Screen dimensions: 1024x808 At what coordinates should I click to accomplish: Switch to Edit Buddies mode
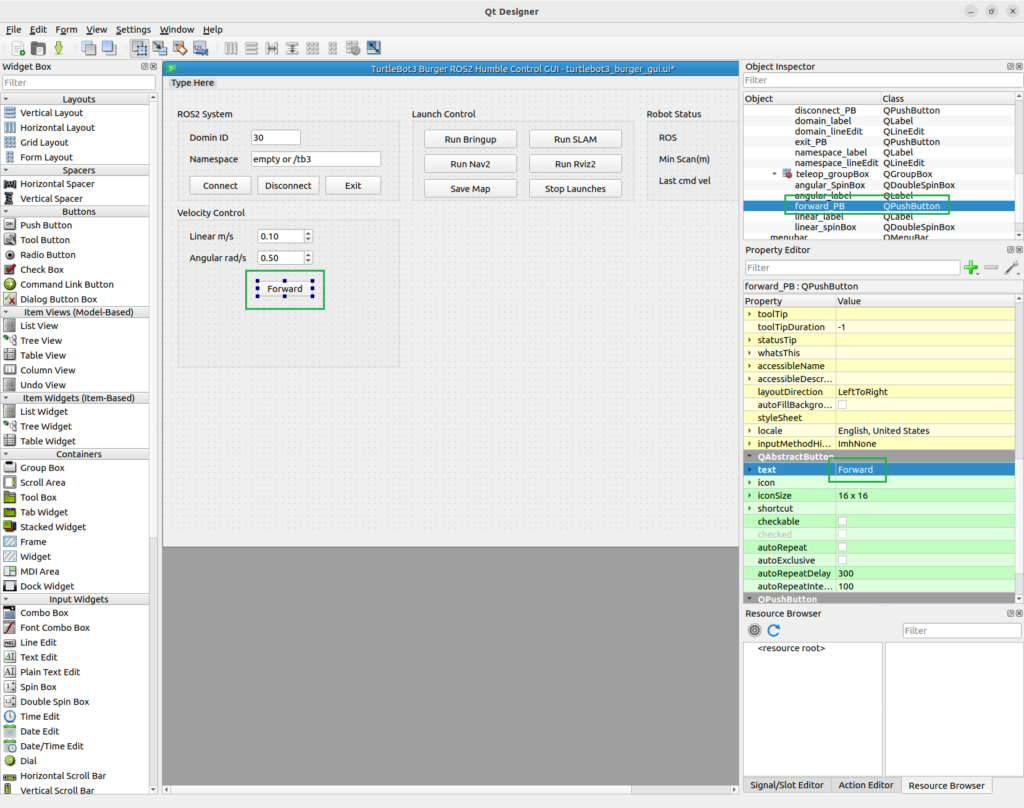click(x=180, y=48)
